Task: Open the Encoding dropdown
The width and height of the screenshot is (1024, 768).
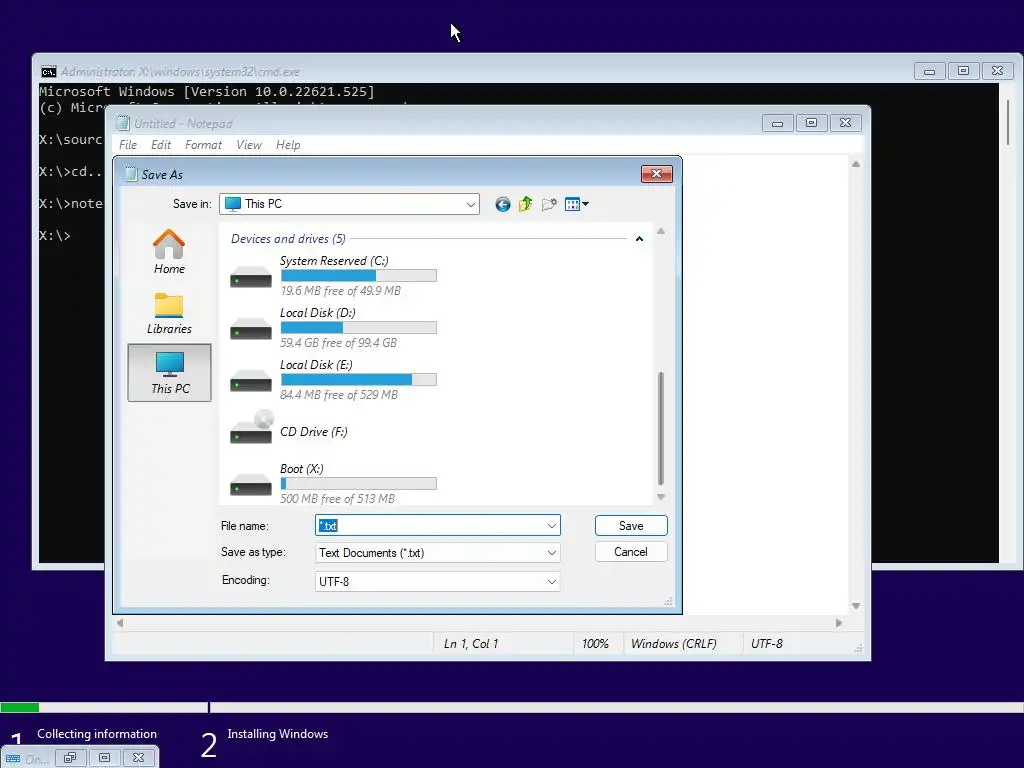Action: pyautogui.click(x=438, y=581)
